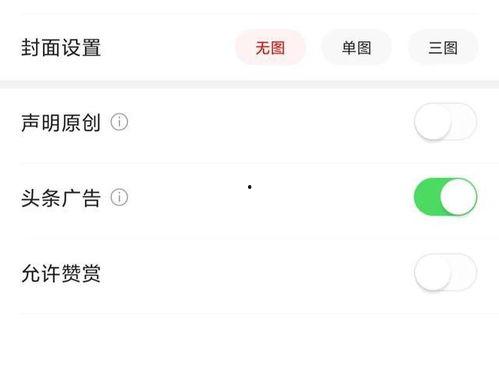Viewport: 499px width, 383px height.
Task: Enable the 声明原创 switch
Action: click(445, 122)
